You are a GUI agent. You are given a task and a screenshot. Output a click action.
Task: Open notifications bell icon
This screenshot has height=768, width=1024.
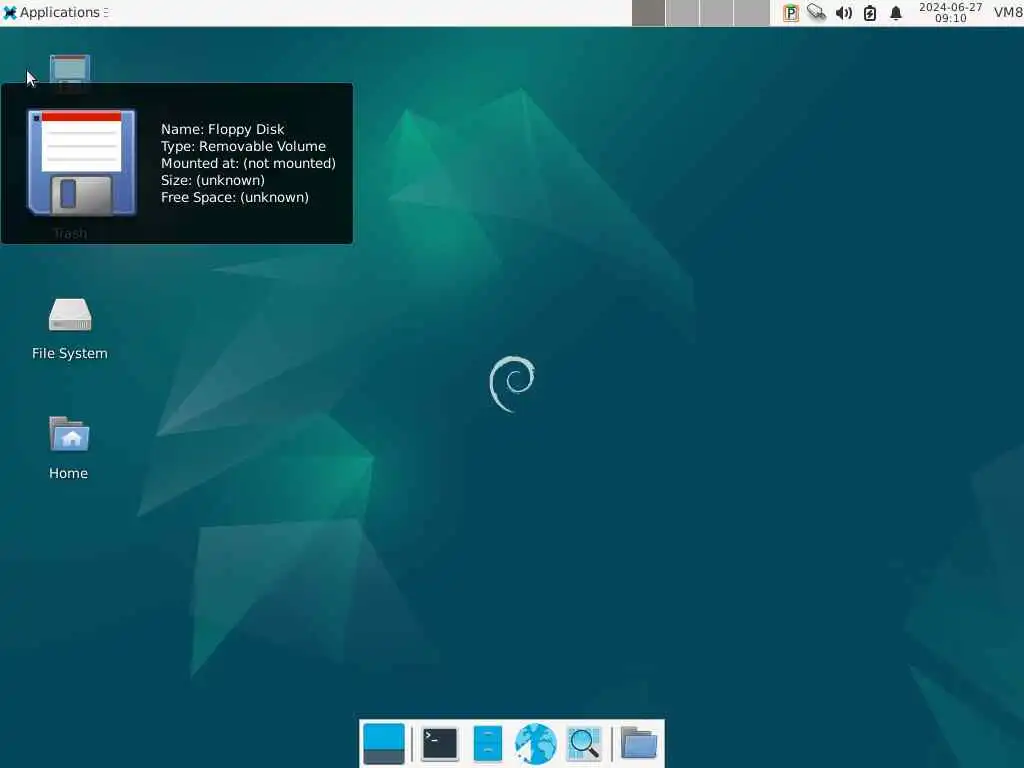point(896,13)
